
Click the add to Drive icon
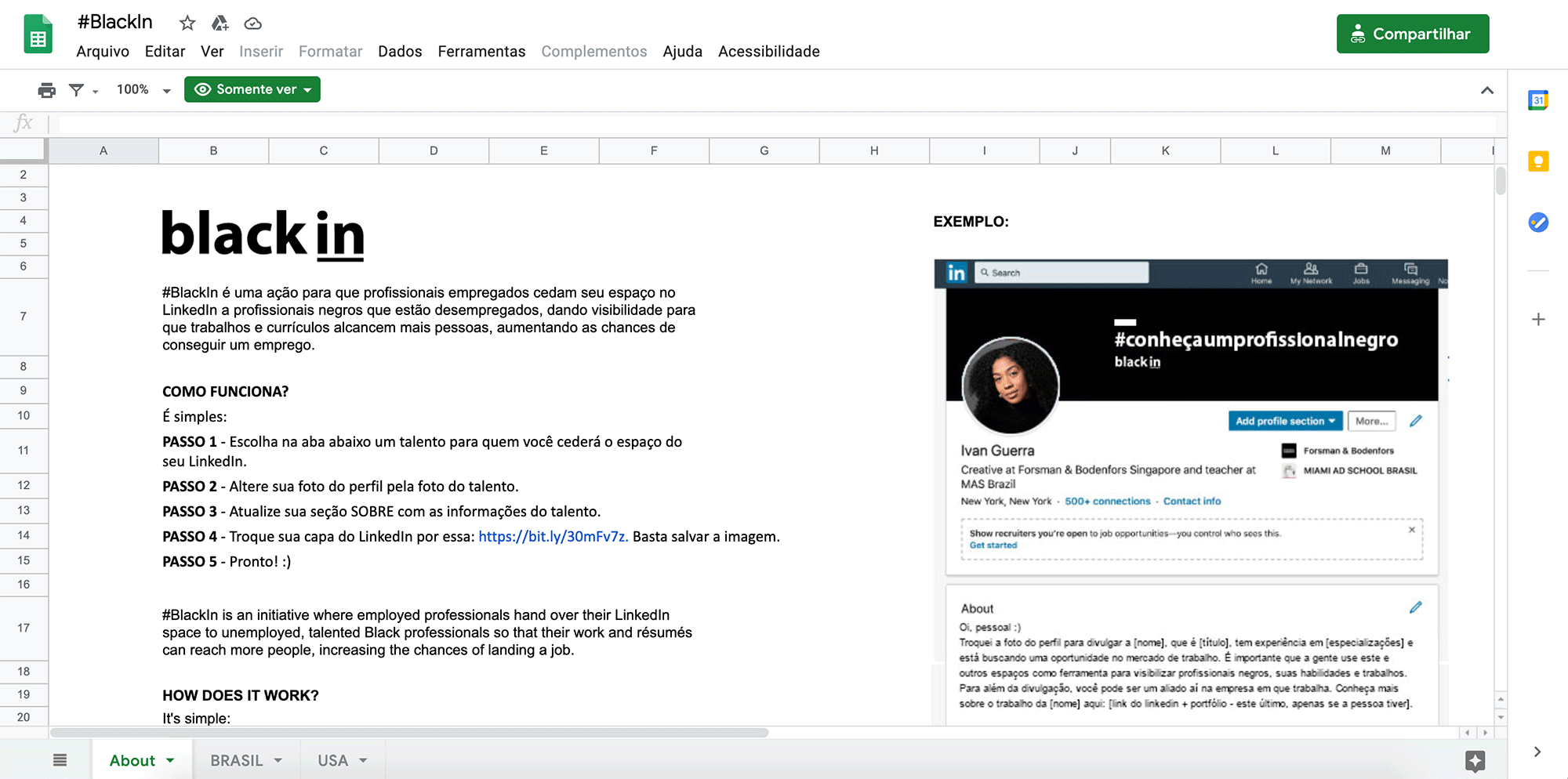pos(220,23)
